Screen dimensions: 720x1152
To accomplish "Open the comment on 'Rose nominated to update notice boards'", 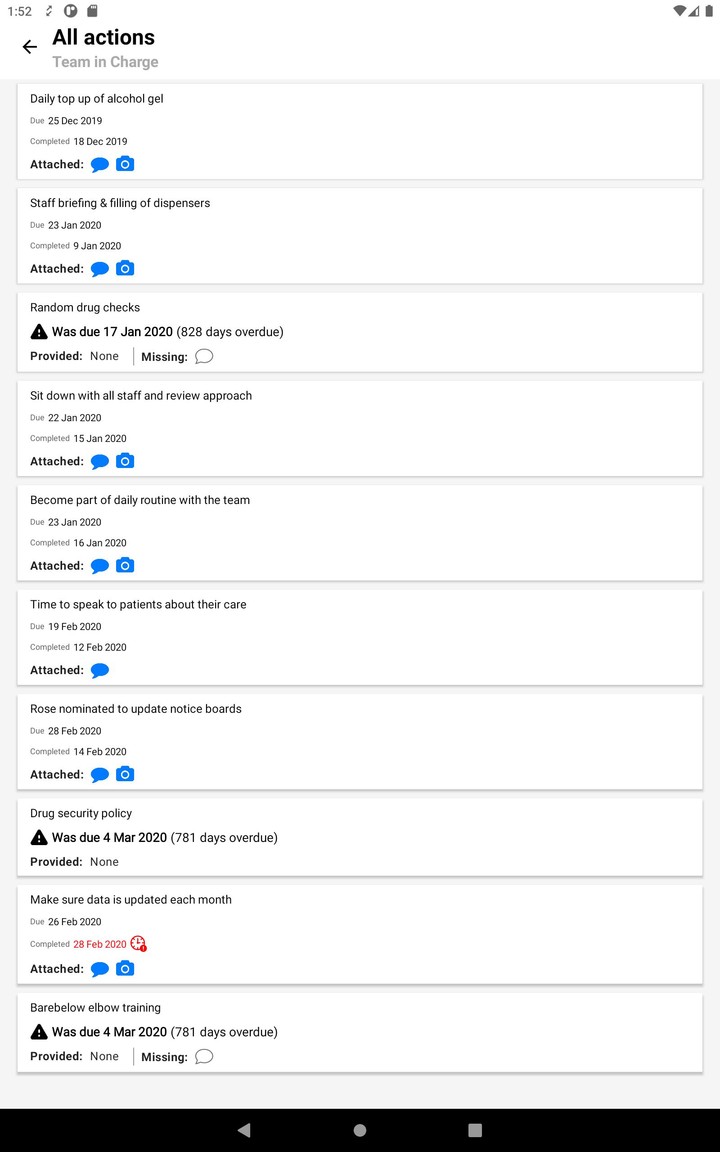I will tap(99, 774).
